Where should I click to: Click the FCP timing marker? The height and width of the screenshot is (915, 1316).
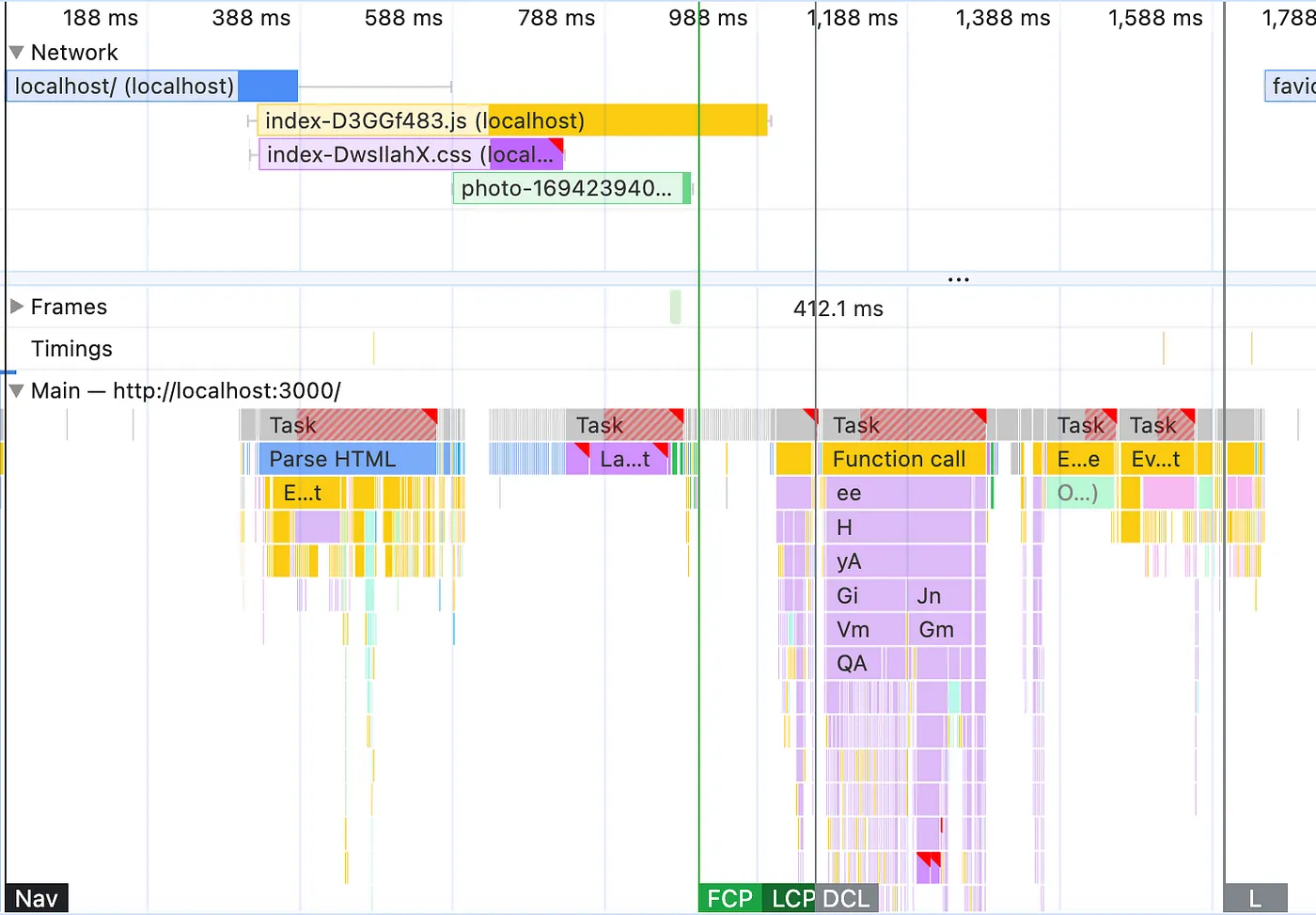tap(729, 898)
